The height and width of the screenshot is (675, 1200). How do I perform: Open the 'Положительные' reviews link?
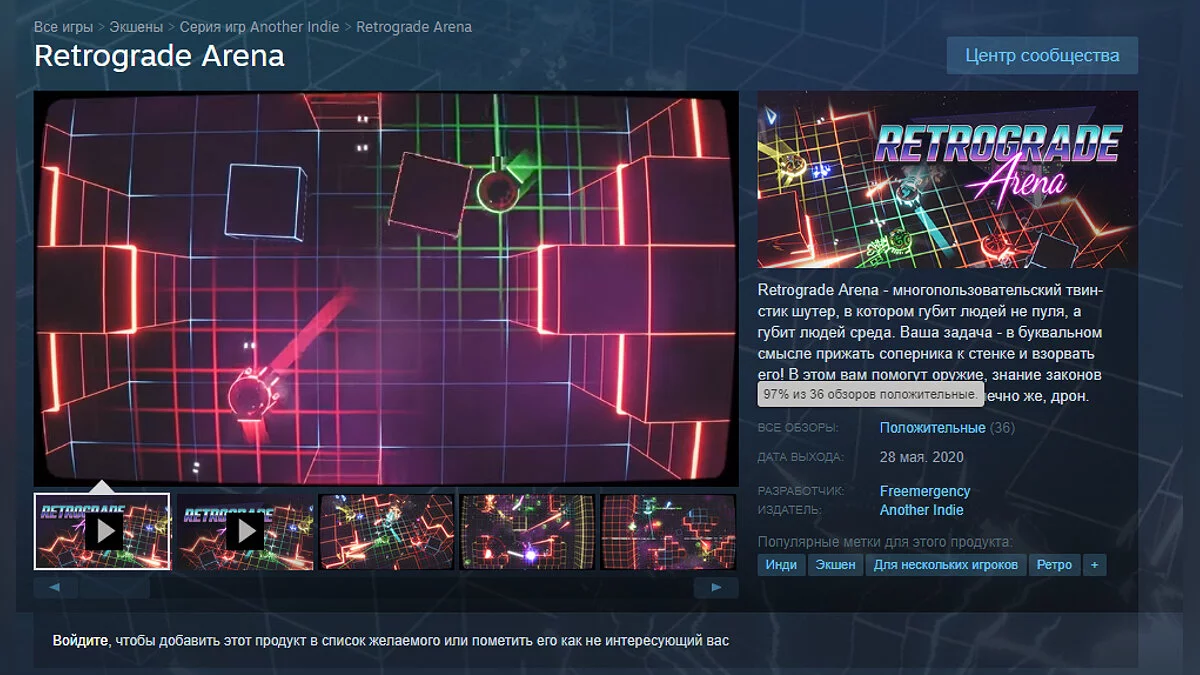coord(932,428)
